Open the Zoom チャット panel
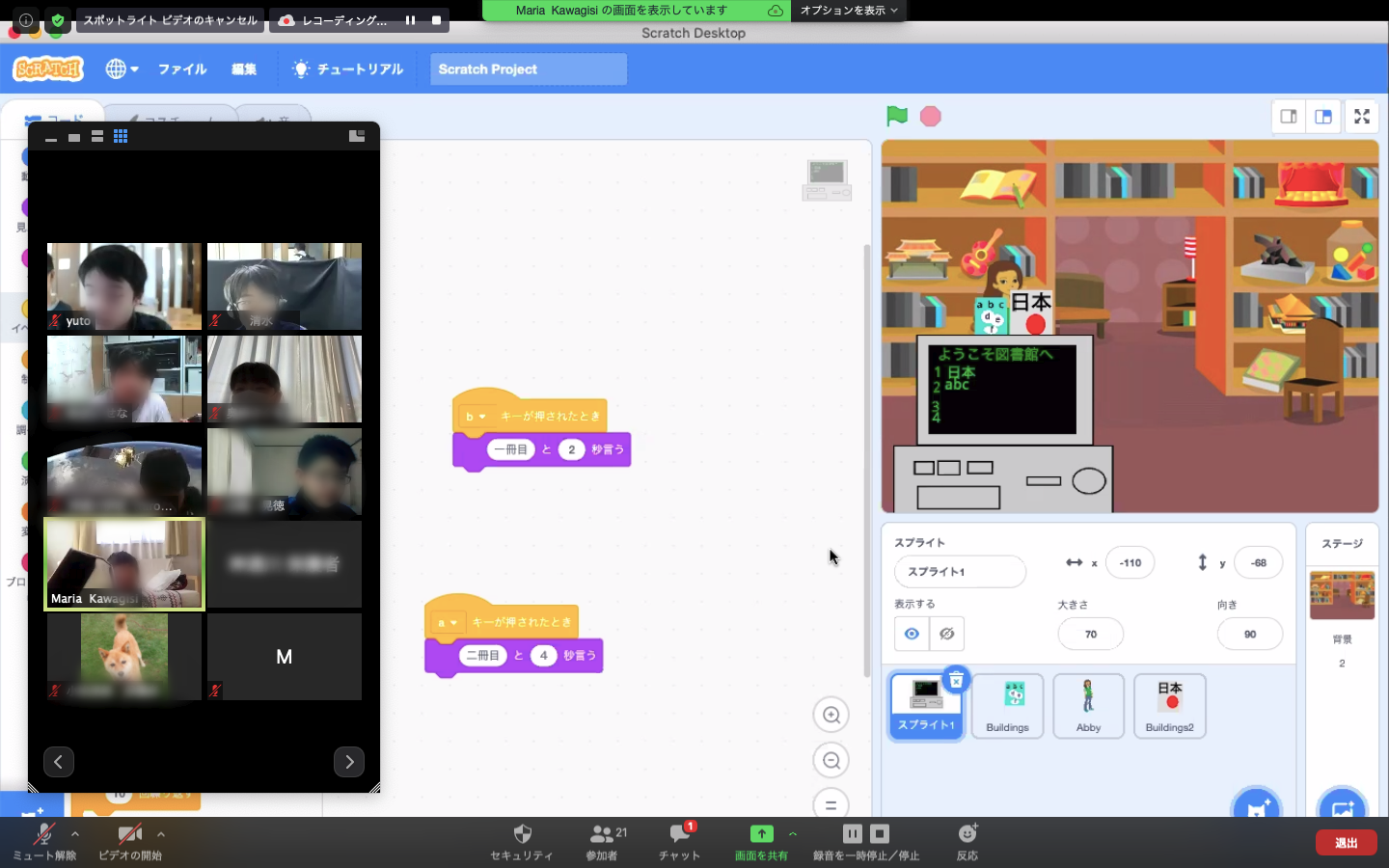 click(x=679, y=840)
